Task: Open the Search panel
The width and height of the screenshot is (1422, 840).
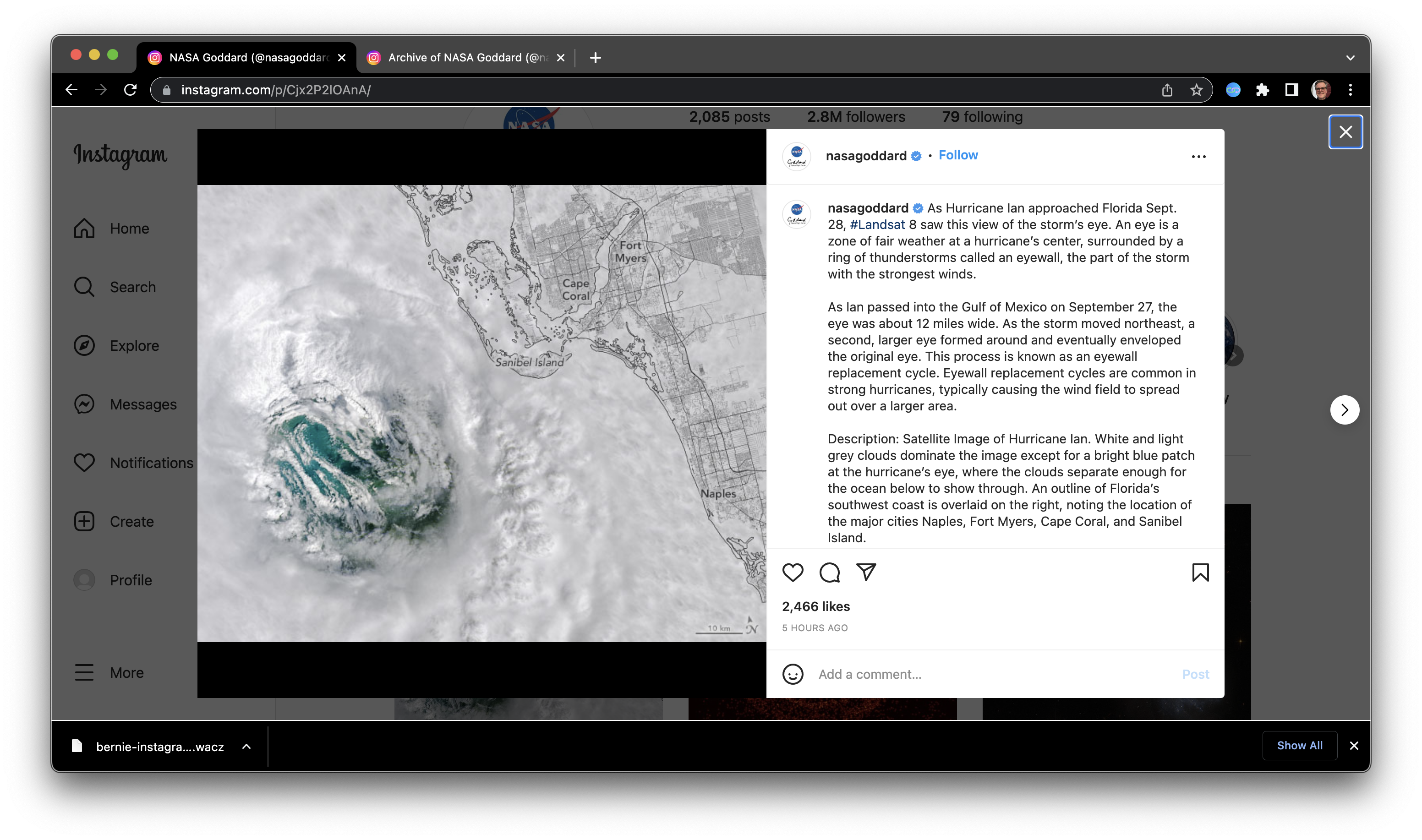Action: pos(132,287)
